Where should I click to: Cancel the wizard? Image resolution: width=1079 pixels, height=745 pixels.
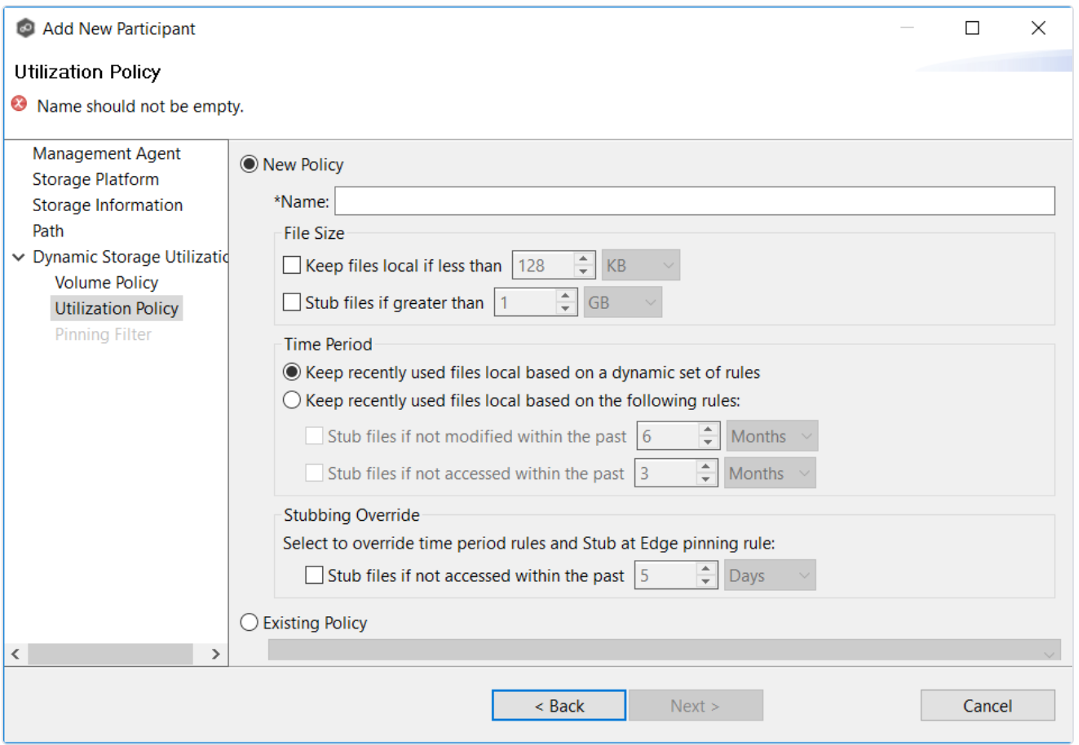pyautogui.click(x=987, y=705)
